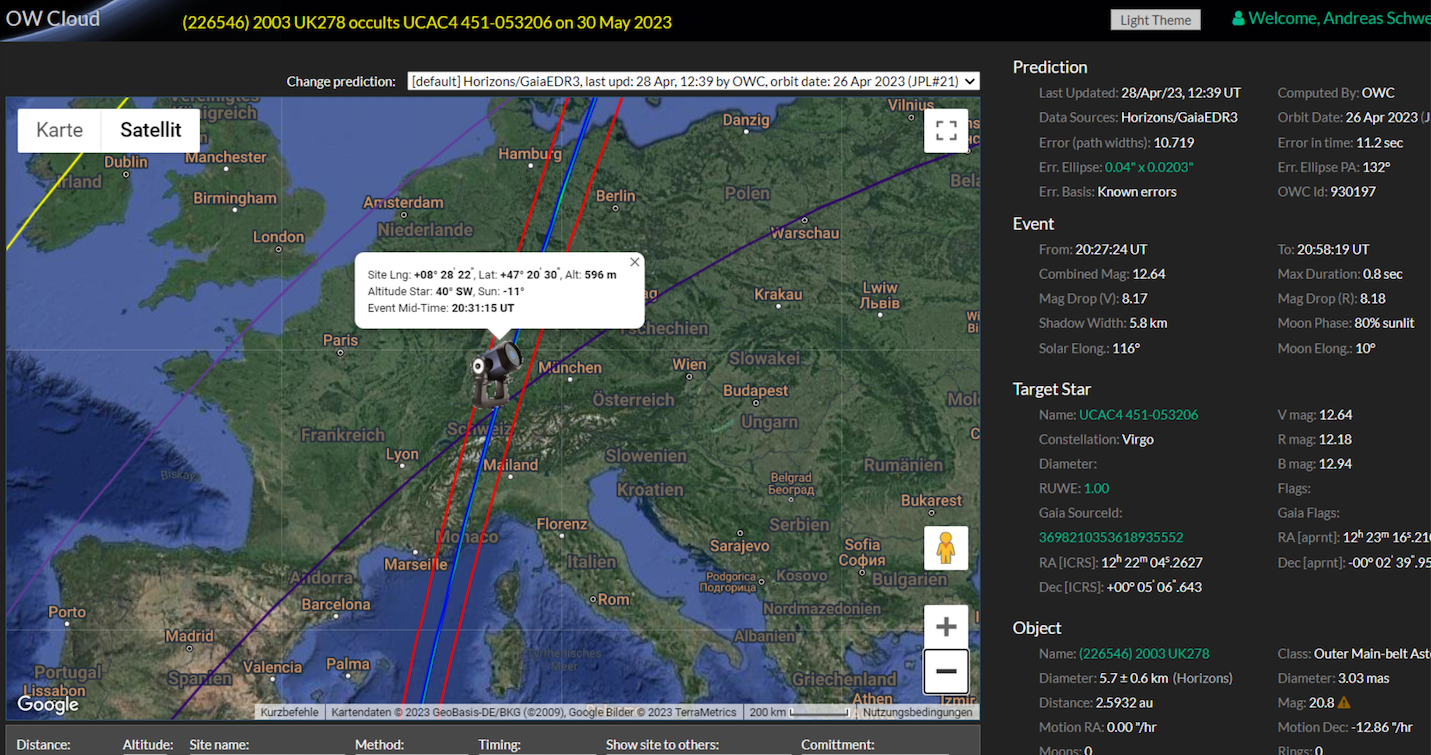Open Kurzbefehle keyboard shortcuts
This screenshot has width=1431, height=755.
[289, 712]
